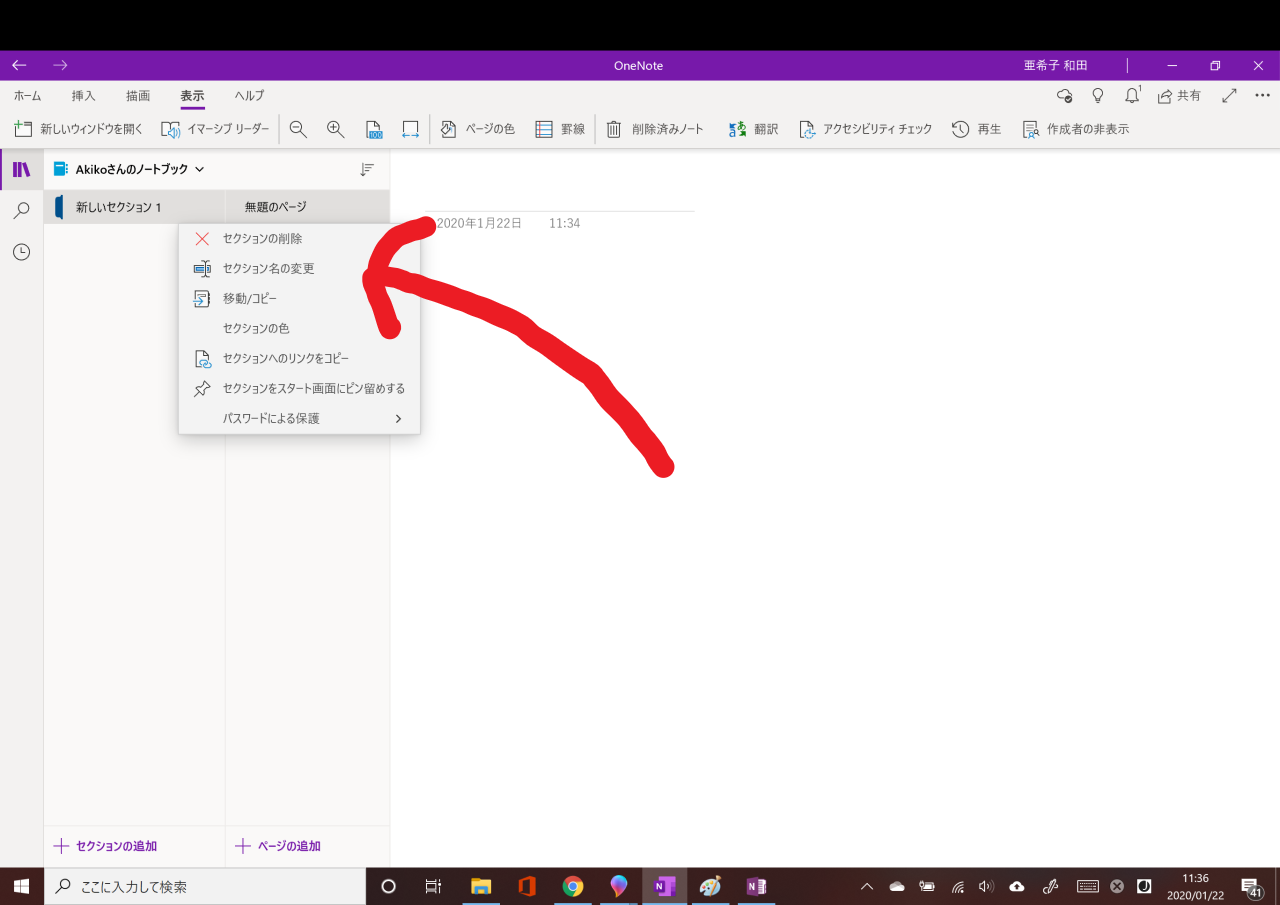Select セクション名の変更 in context menu
Screen dimensions: 1280x905
pyautogui.click(x=268, y=269)
